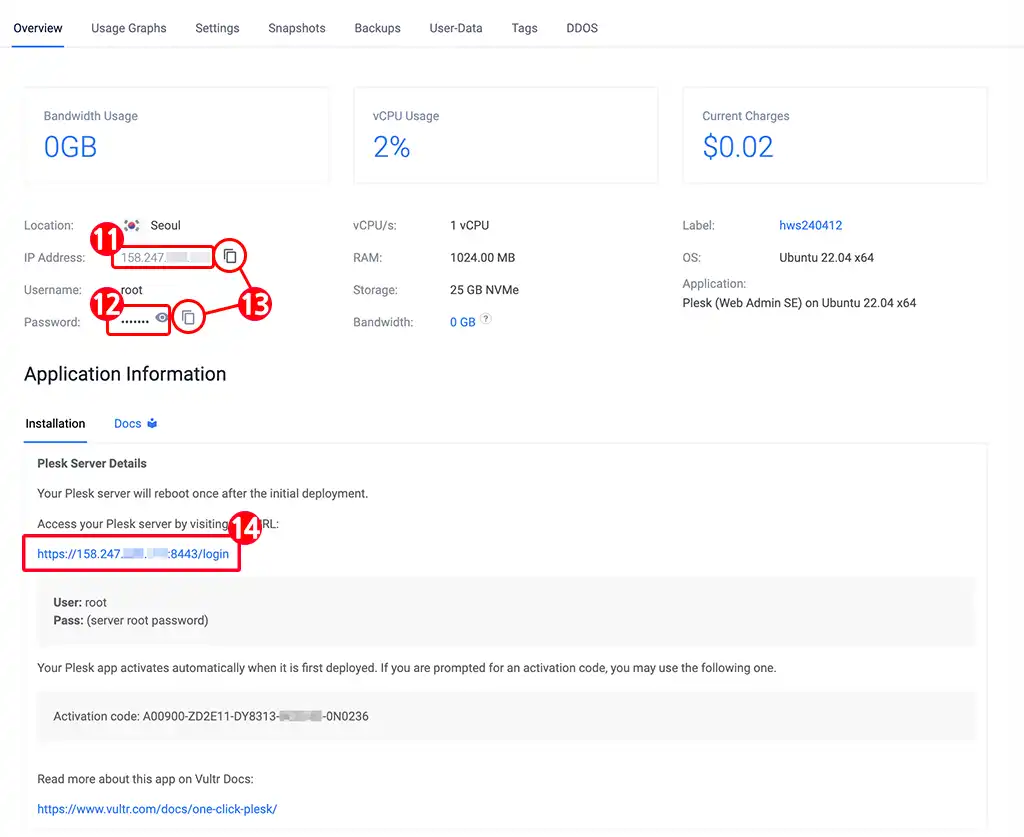Copy the password with the clipboard icon
Image resolution: width=1024 pixels, height=837 pixels.
click(188, 317)
